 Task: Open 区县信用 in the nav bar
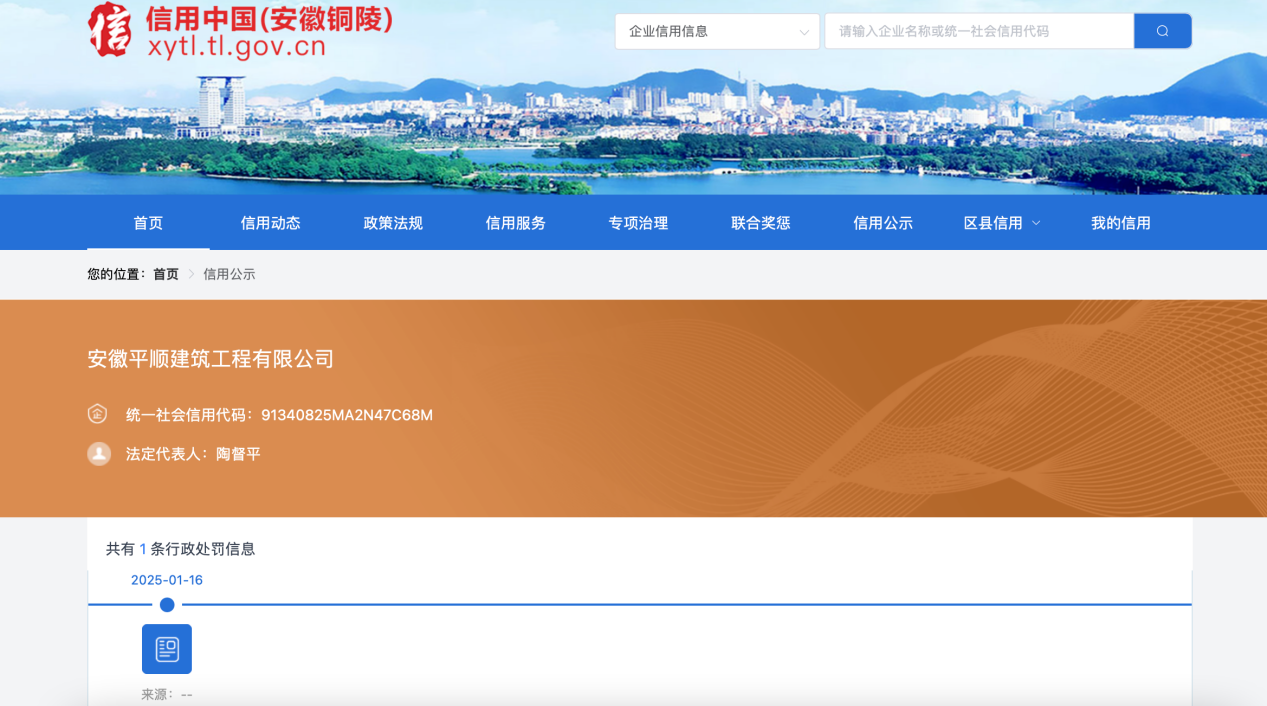[x=993, y=223]
